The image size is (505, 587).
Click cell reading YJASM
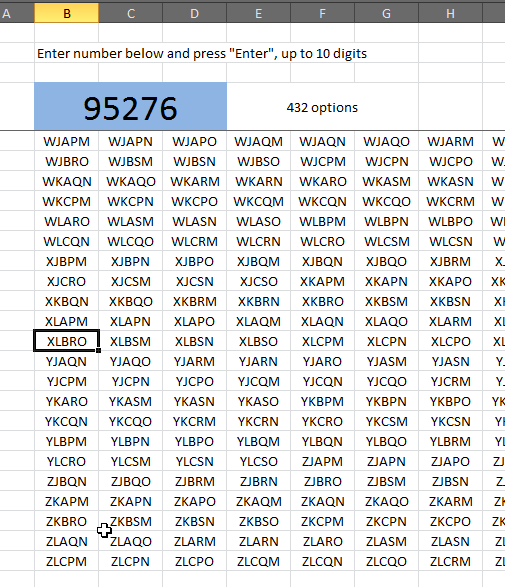coord(386,362)
